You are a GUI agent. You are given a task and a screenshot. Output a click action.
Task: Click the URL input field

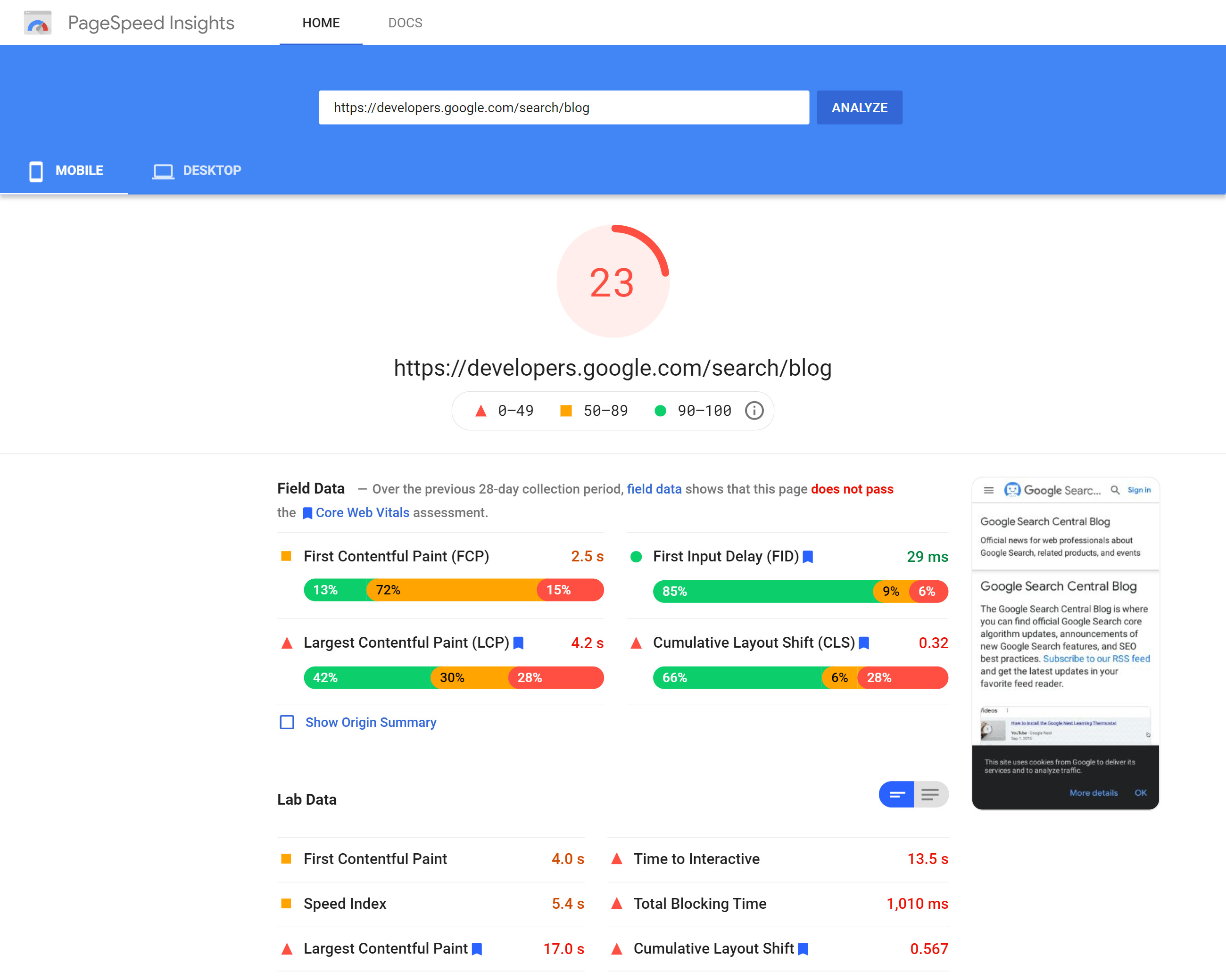[x=563, y=107]
